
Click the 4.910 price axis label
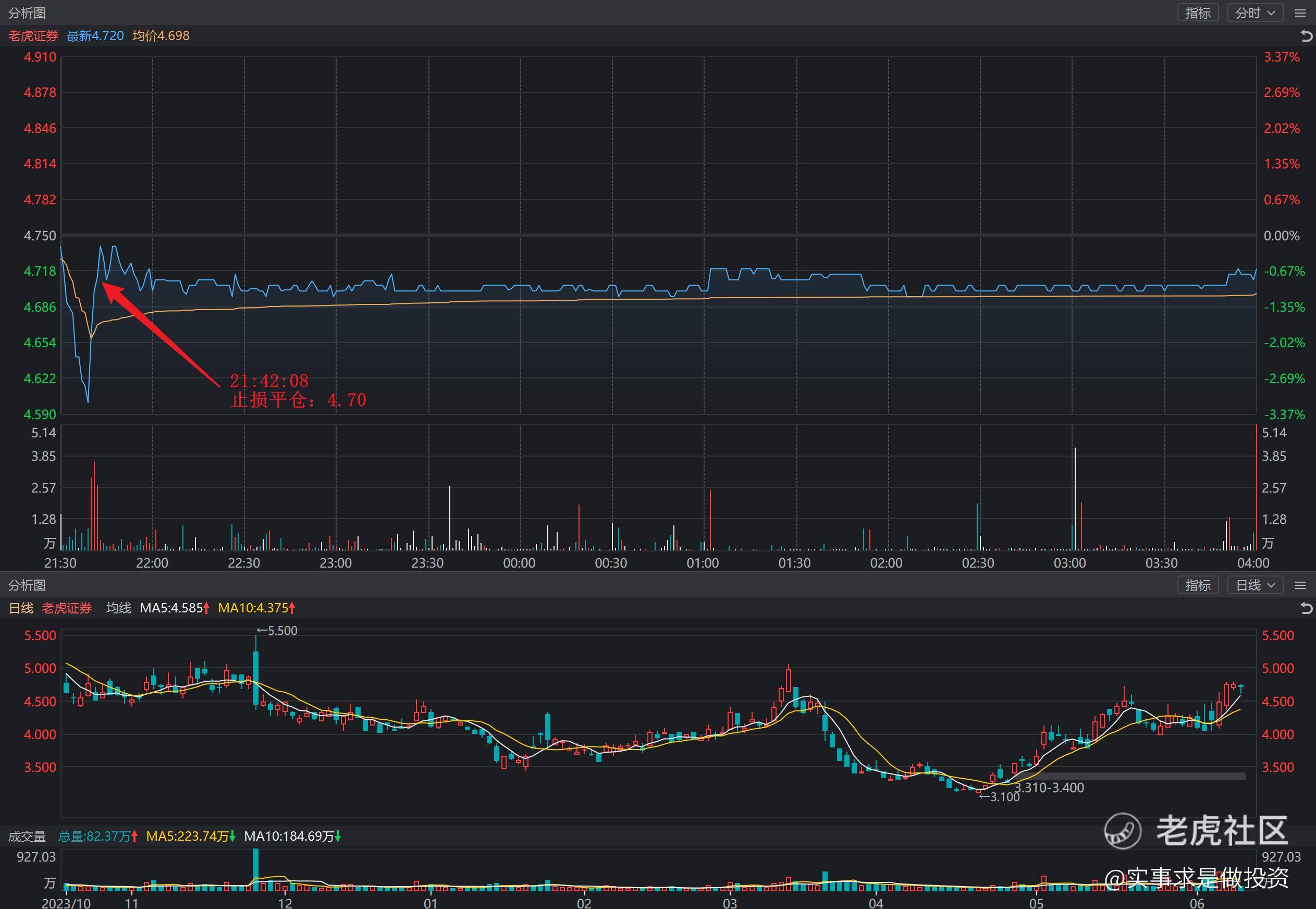coord(40,57)
